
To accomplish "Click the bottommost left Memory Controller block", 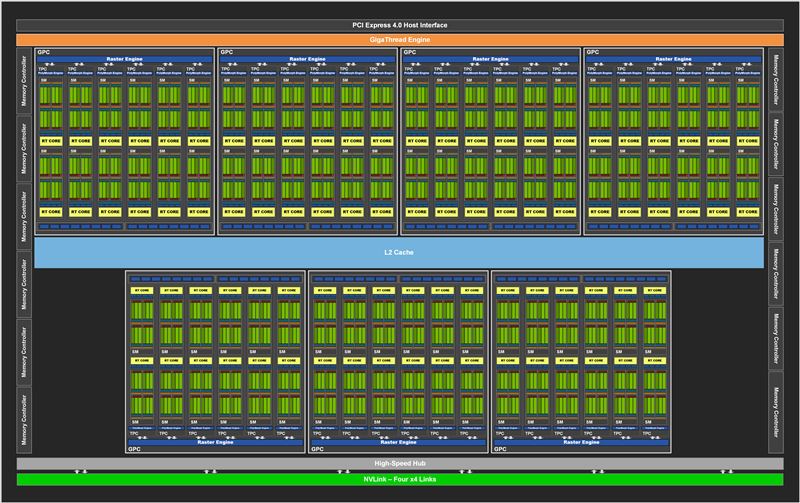I will coord(23,422).
